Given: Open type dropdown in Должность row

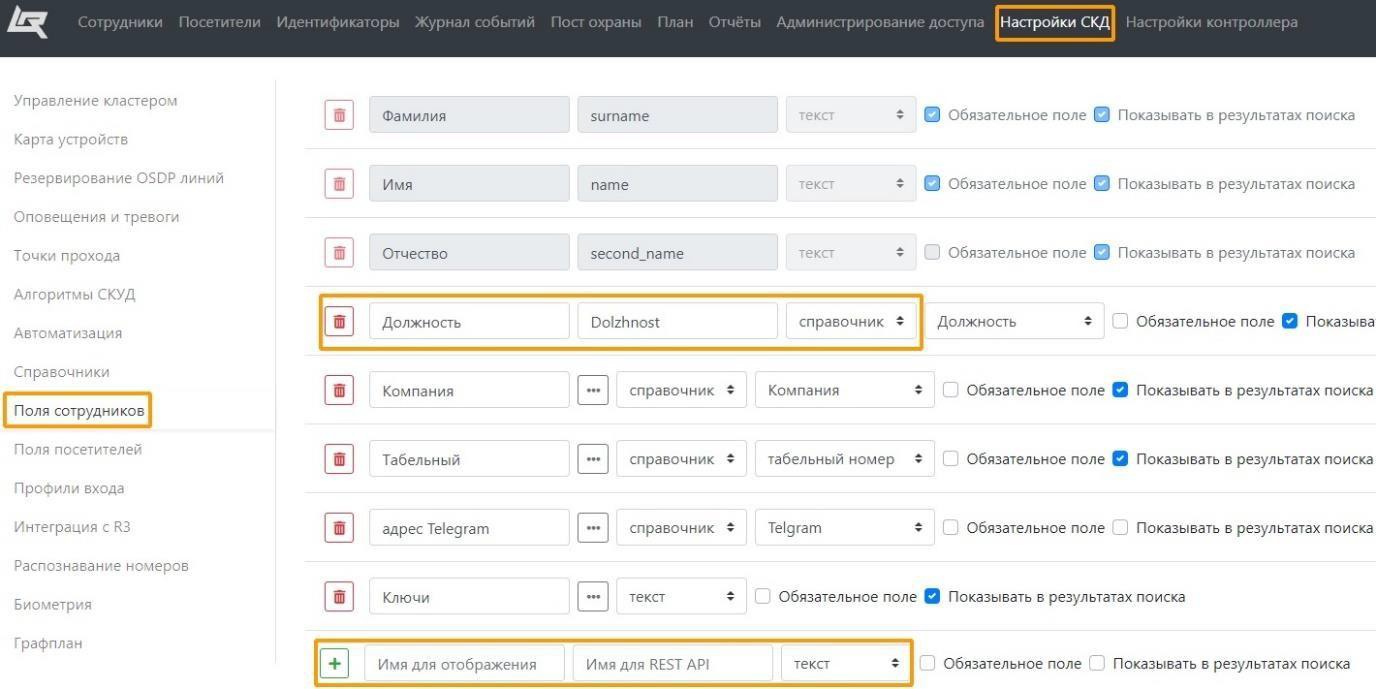Looking at the screenshot, I should click(851, 322).
